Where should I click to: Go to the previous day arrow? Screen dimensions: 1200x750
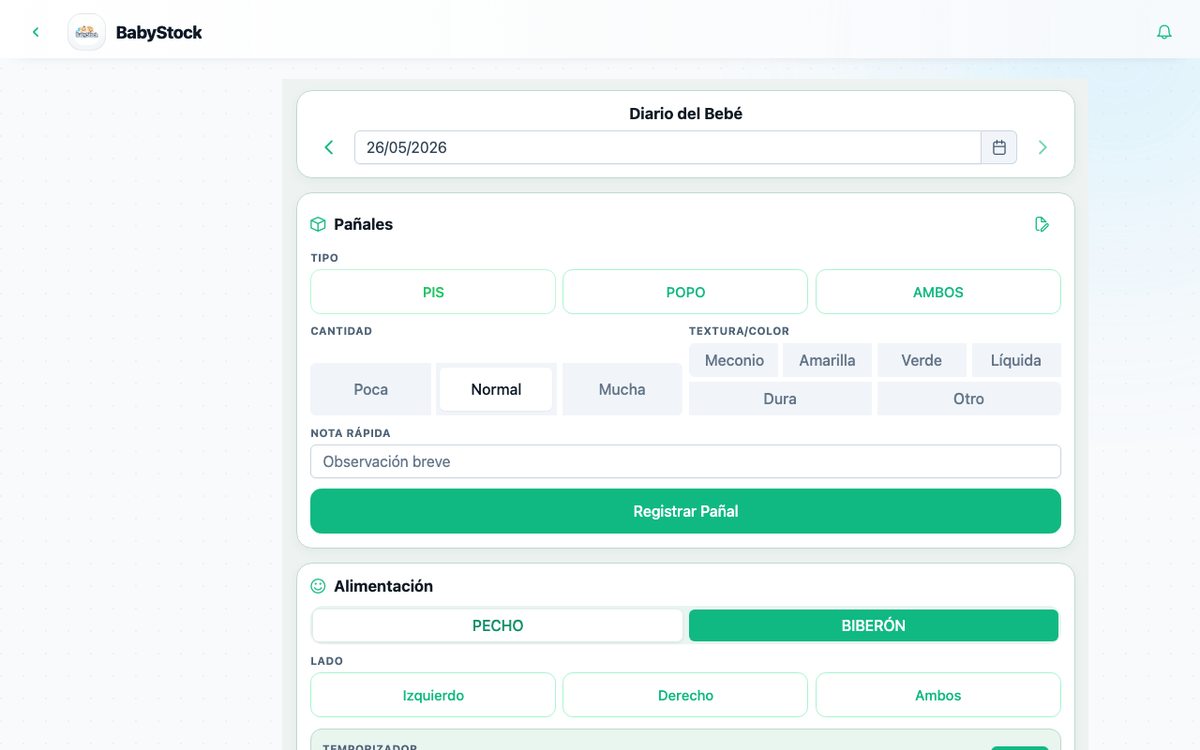pyautogui.click(x=329, y=148)
